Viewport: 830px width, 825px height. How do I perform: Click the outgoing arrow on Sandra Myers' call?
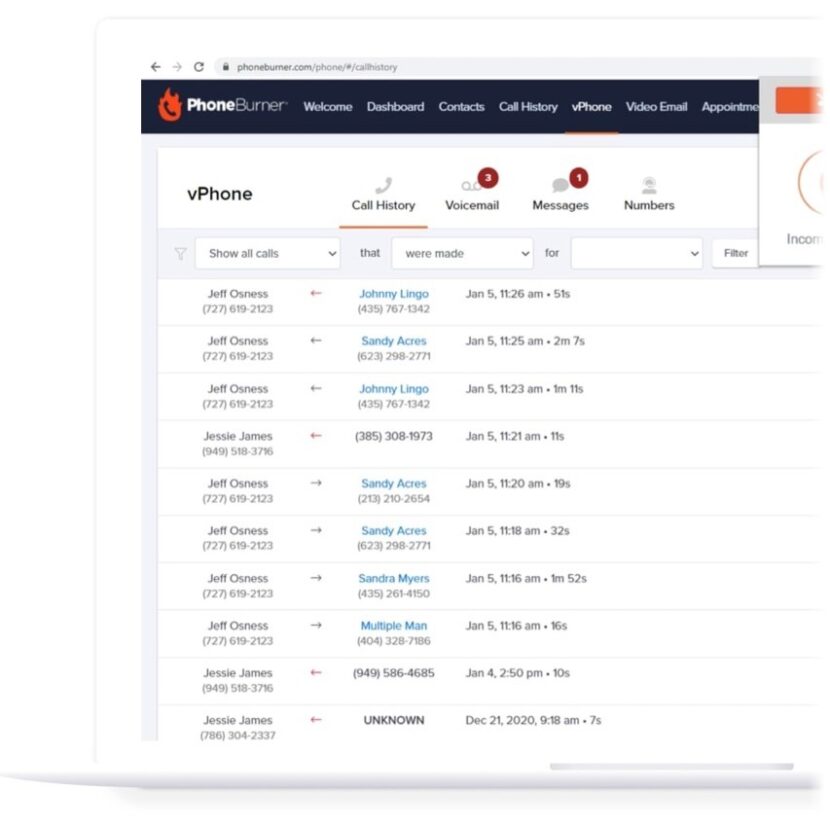[x=316, y=578]
